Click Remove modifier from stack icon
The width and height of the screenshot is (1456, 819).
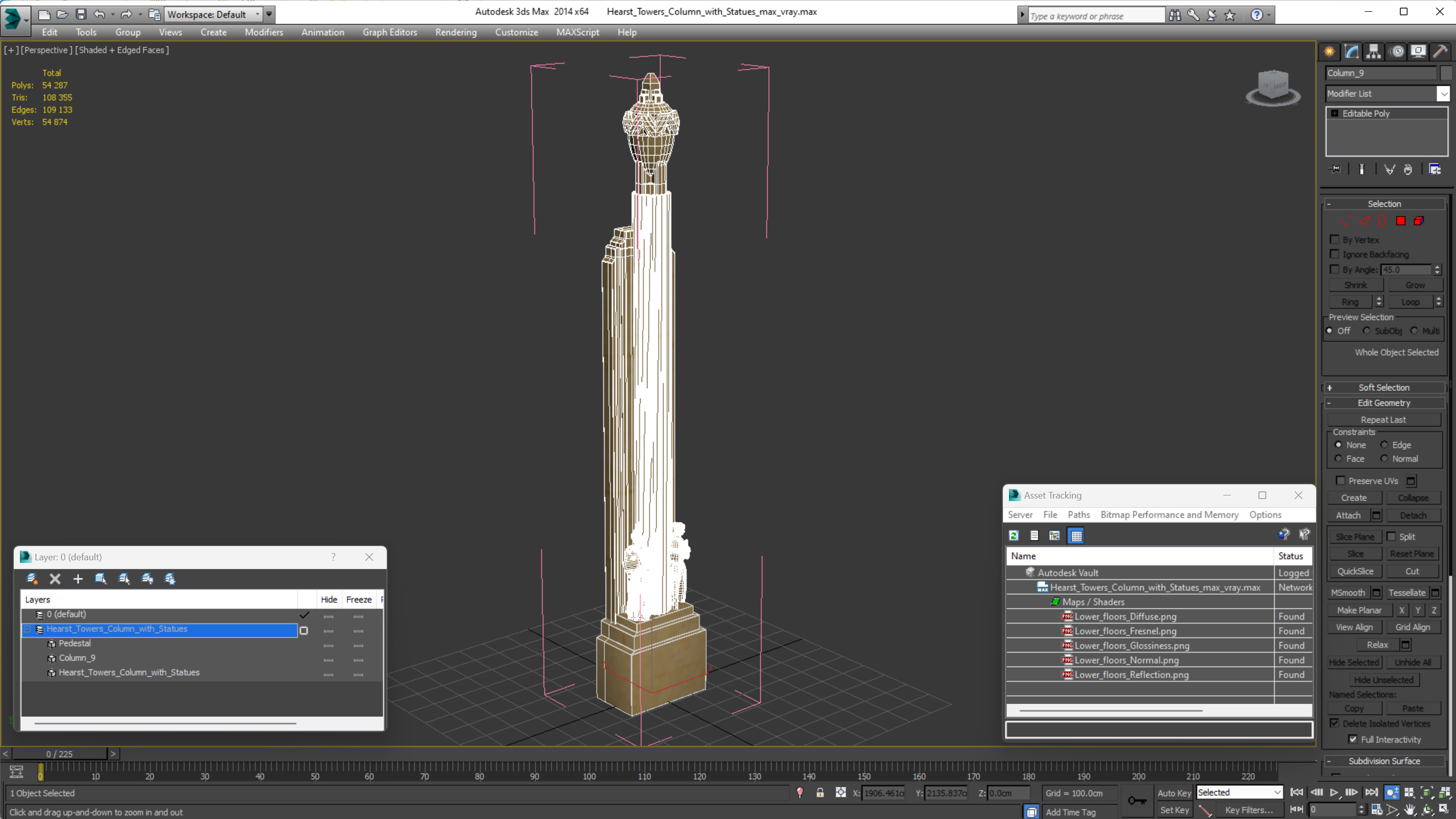[x=1408, y=169]
